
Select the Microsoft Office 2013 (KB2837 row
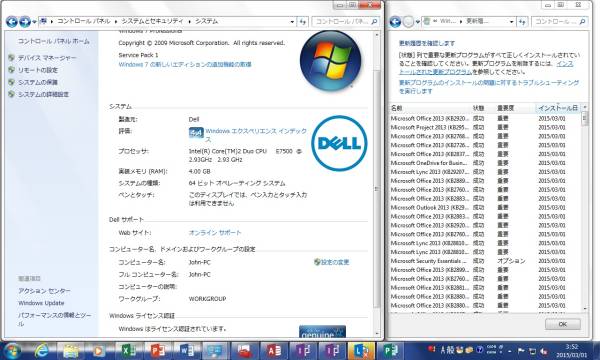pyautogui.click(x=485, y=154)
